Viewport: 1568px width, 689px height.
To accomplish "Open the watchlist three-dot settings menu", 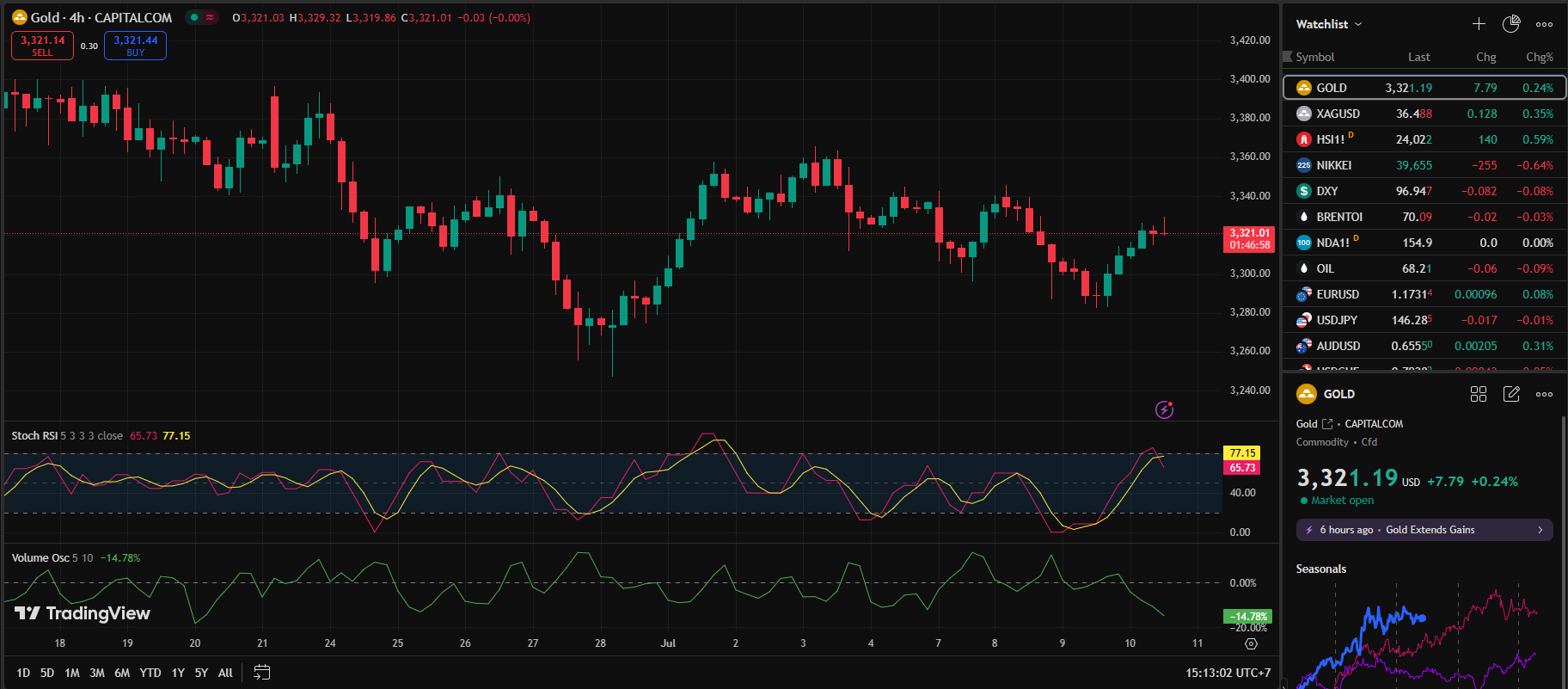I will tap(1544, 24).
